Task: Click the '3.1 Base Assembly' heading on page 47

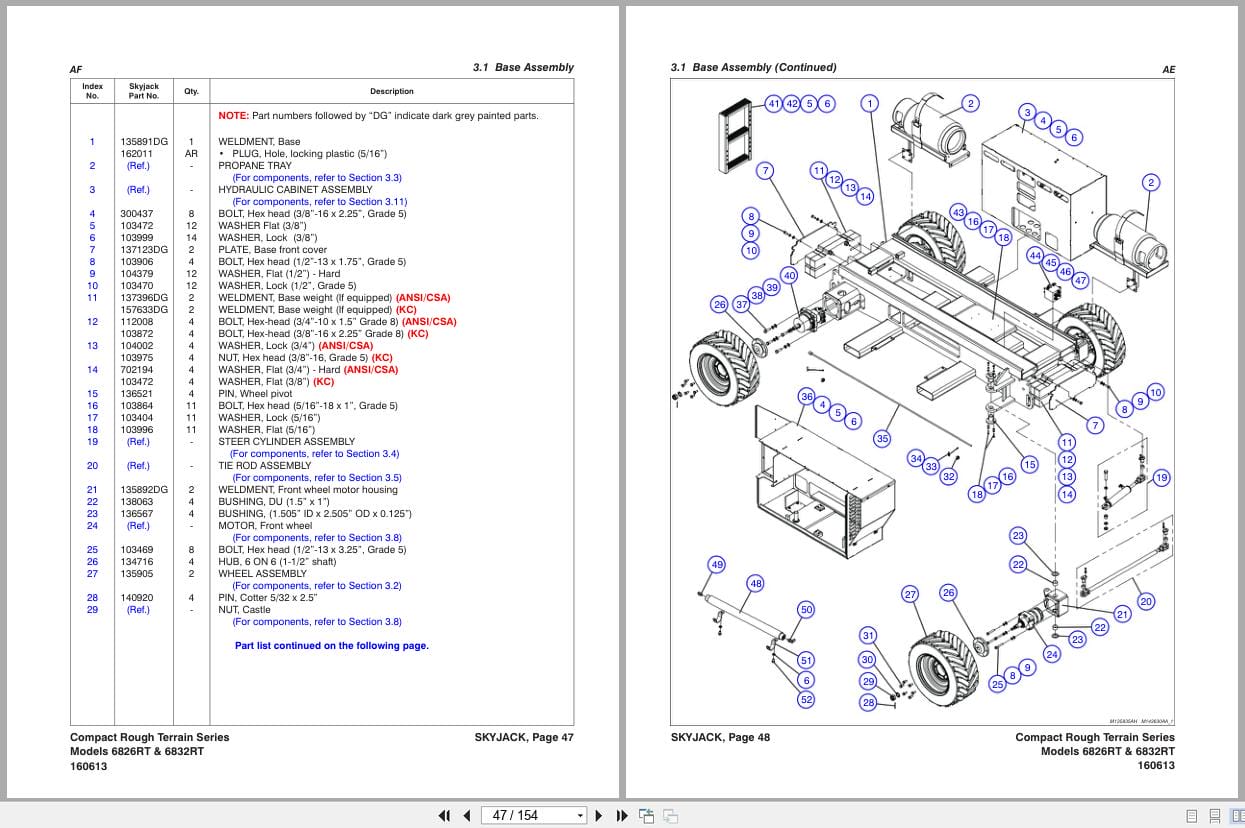Action: (523, 68)
